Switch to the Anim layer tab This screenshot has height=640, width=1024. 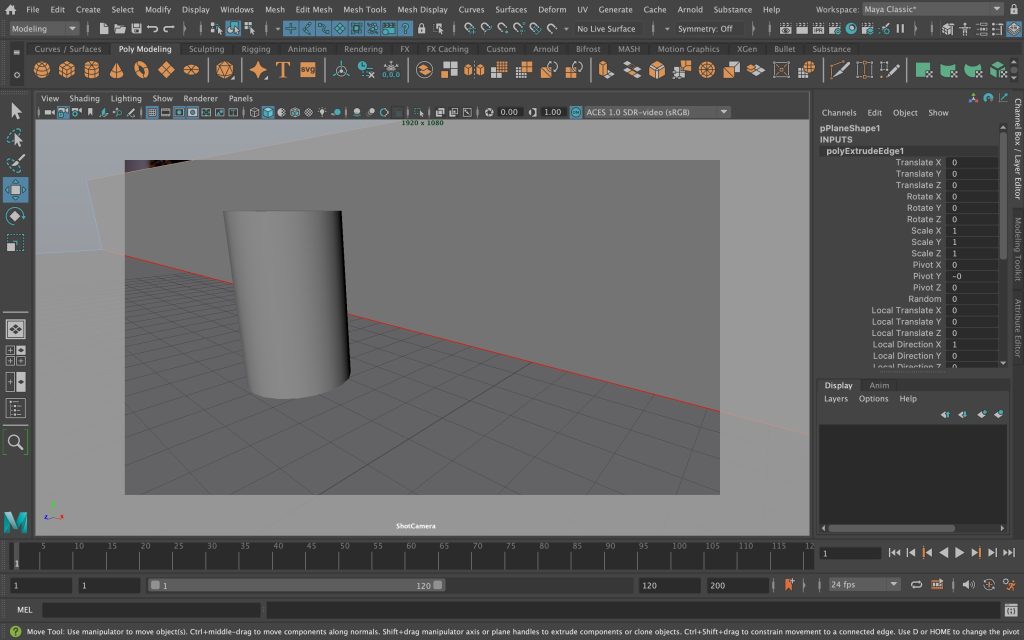click(x=879, y=385)
